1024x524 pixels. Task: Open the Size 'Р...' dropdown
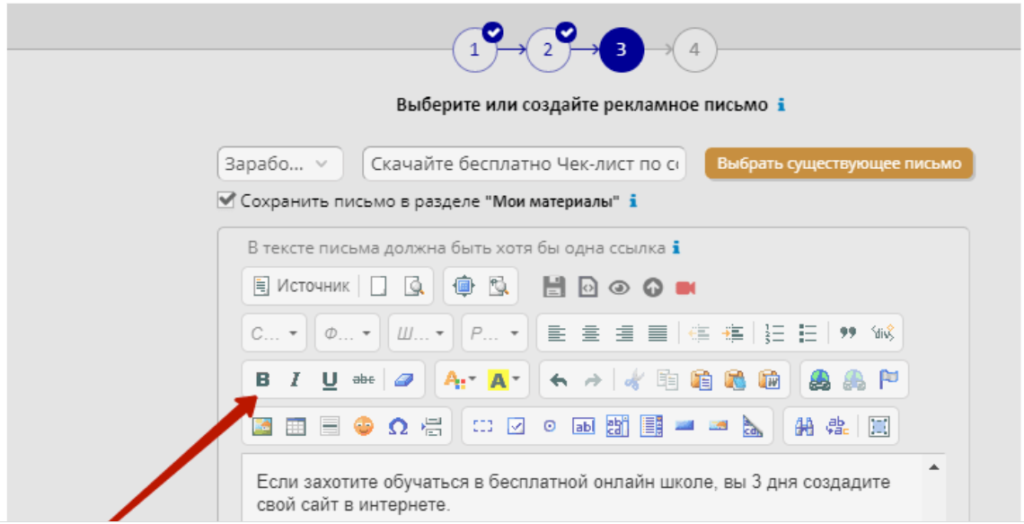coord(494,333)
